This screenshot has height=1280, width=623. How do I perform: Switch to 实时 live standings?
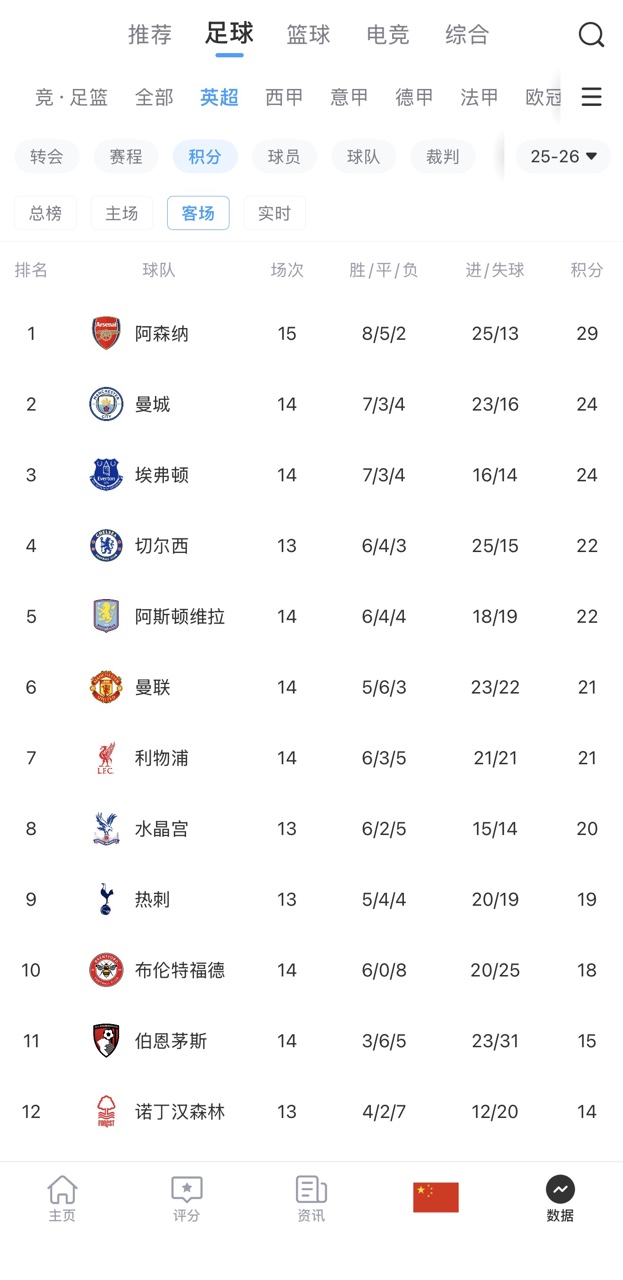point(274,213)
